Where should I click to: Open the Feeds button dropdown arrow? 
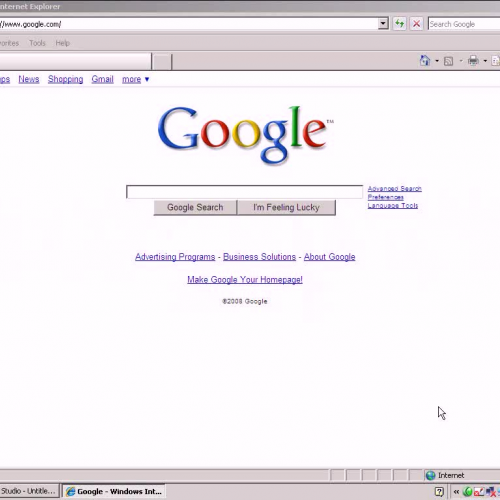461,61
